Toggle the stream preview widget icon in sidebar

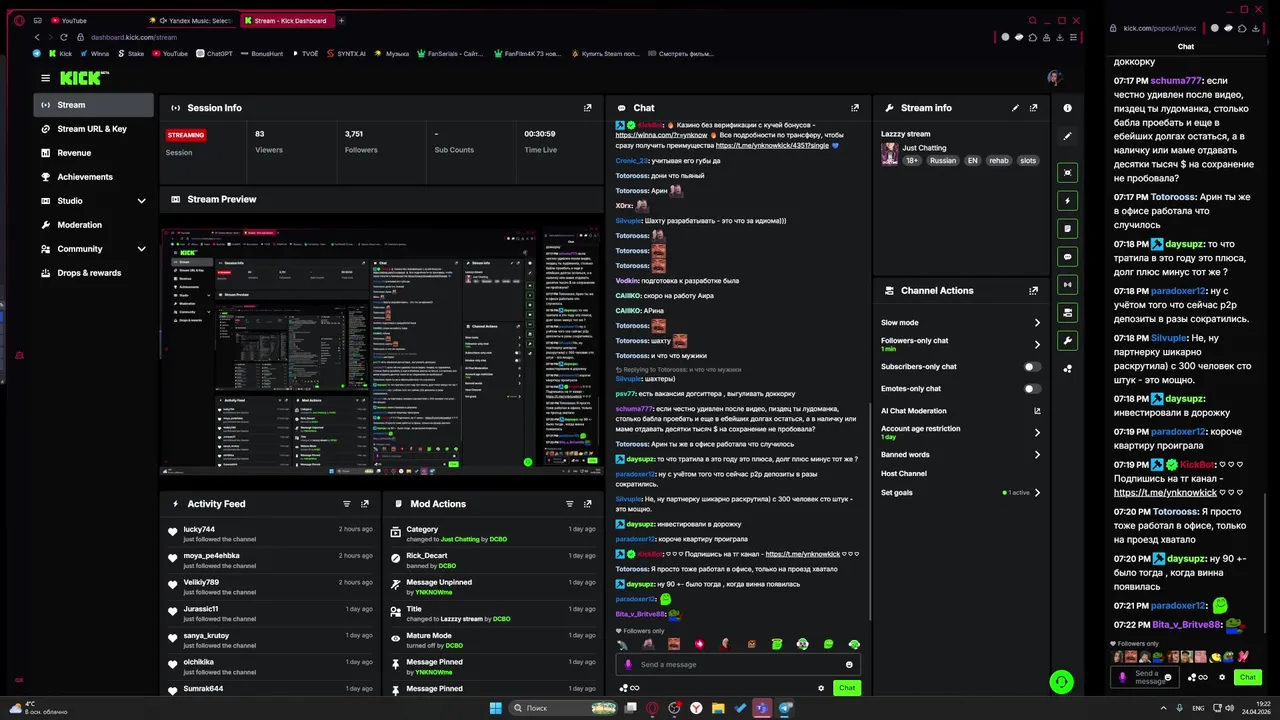coord(1068,172)
